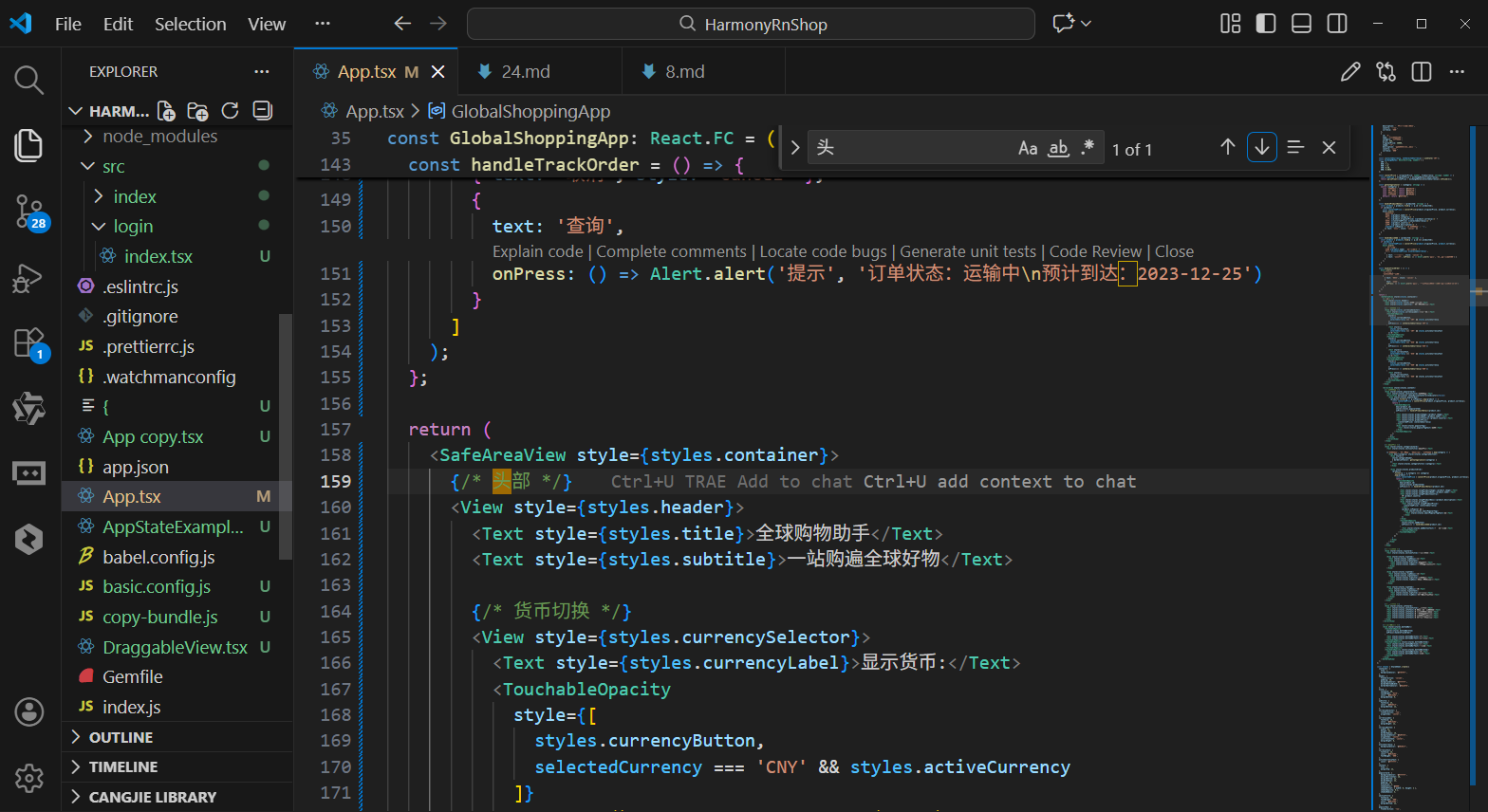The height and width of the screenshot is (812, 1488).
Task: Expand the TIMELINE section
Action: pyautogui.click(x=123, y=766)
